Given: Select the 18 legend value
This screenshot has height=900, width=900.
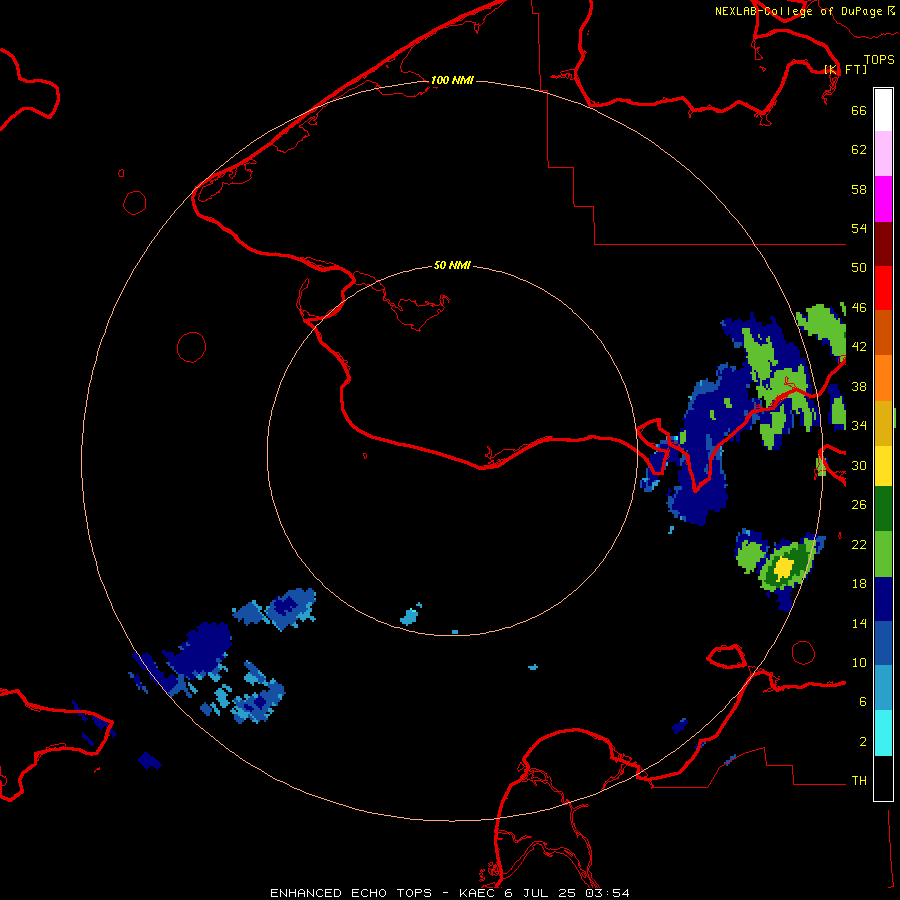Looking at the screenshot, I should [x=859, y=584].
